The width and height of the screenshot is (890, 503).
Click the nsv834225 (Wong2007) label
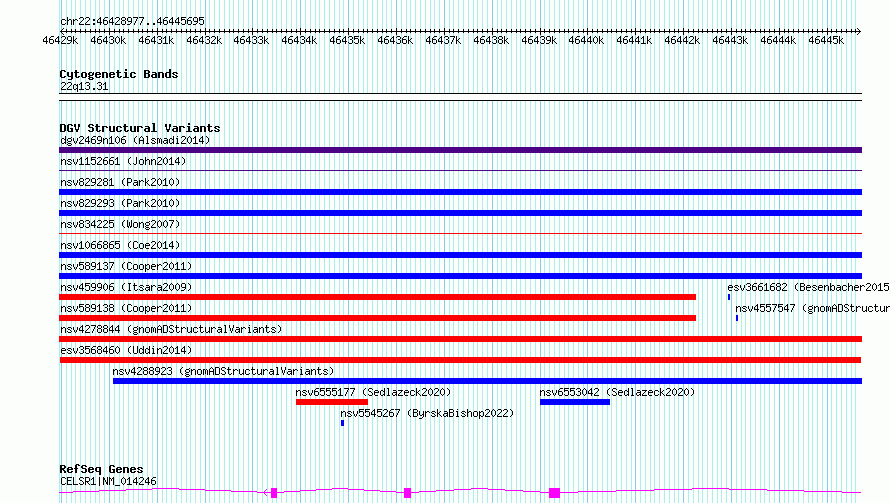[x=120, y=224]
